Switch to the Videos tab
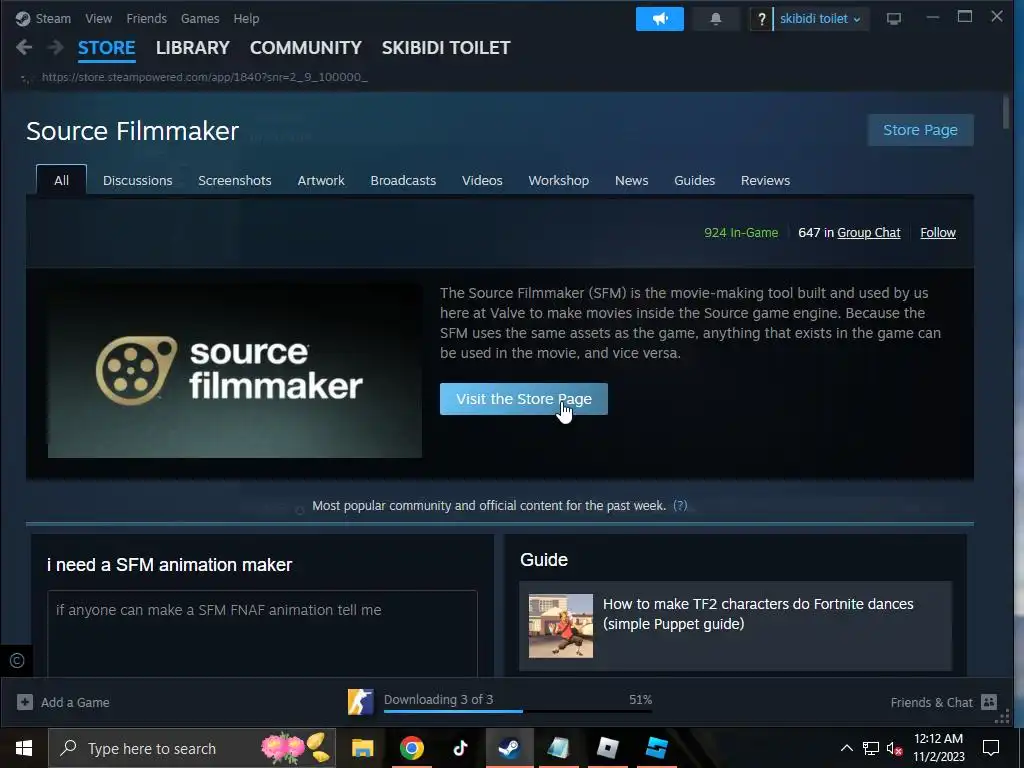1024x768 pixels. pos(482,180)
